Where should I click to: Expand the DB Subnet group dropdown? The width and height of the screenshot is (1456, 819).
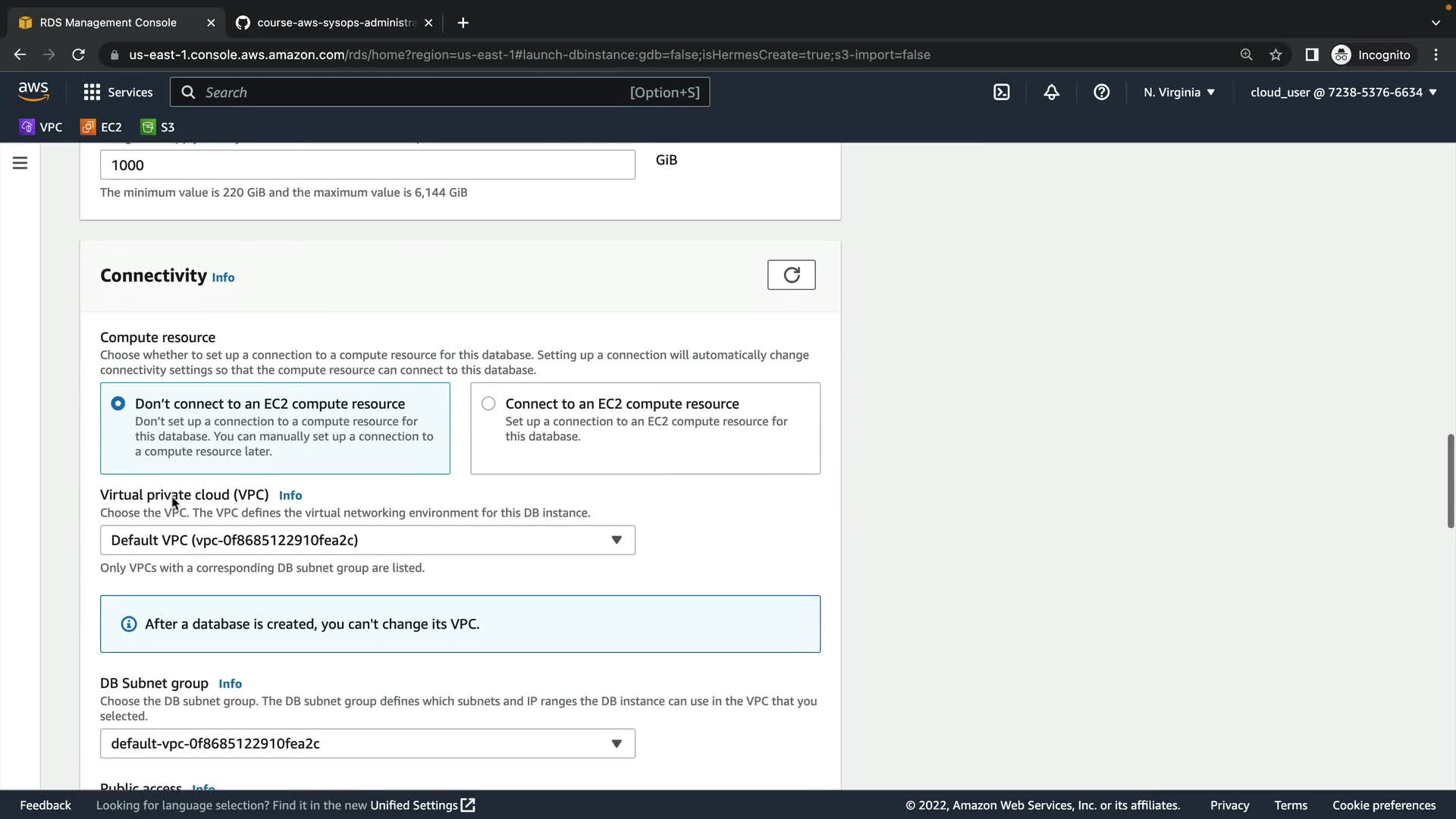pyautogui.click(x=367, y=743)
